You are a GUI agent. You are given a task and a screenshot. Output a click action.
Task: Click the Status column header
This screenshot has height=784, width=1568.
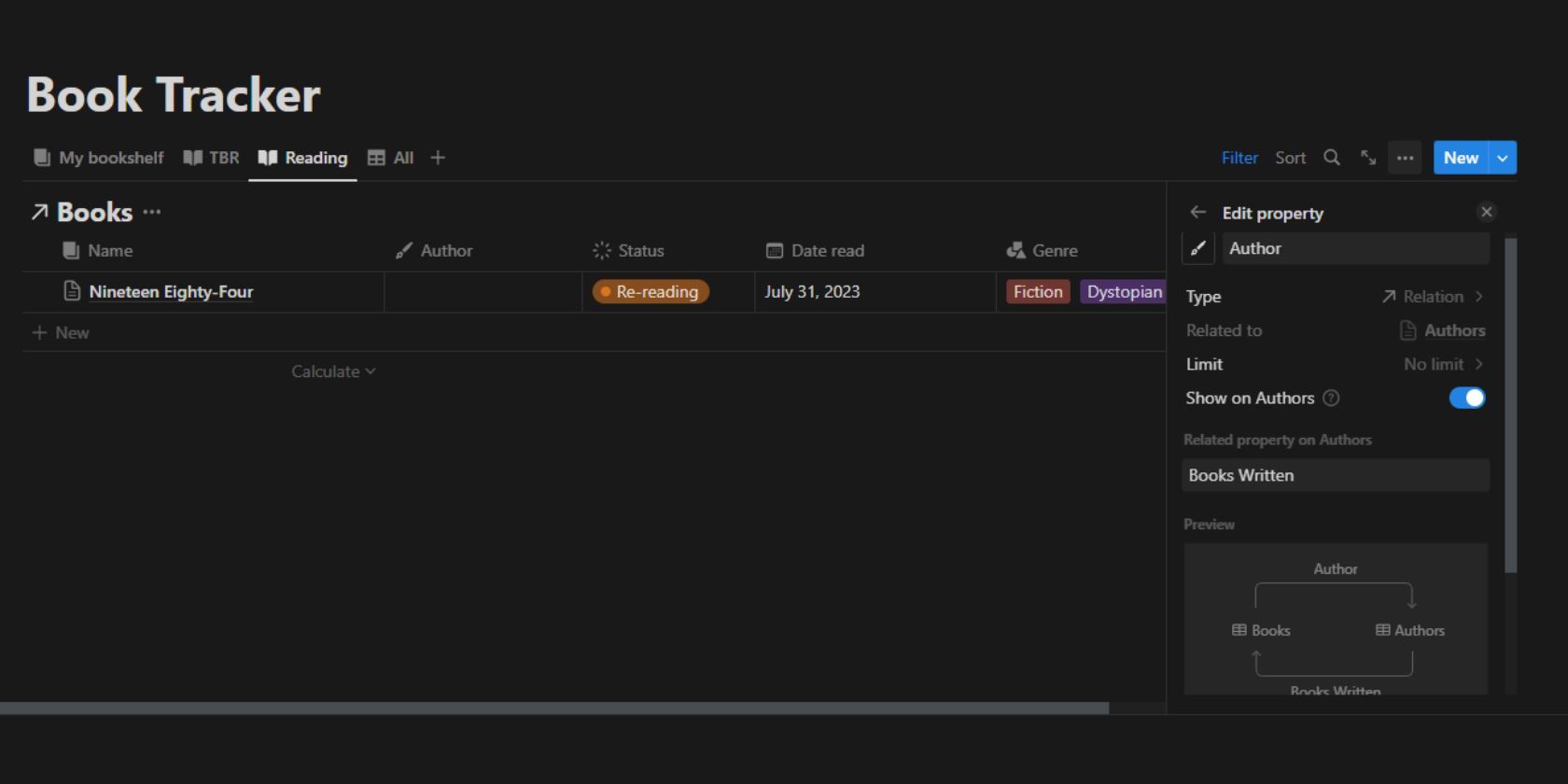(x=629, y=250)
